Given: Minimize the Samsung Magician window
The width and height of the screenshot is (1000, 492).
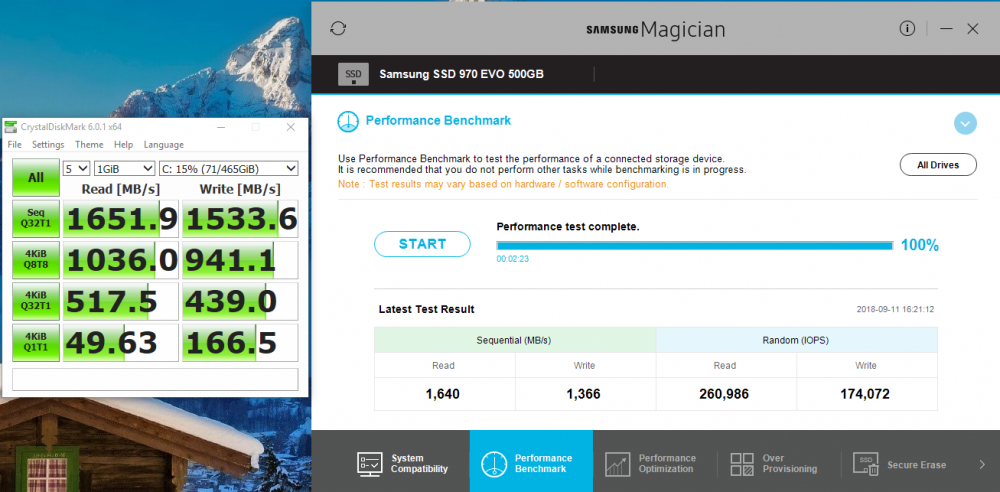Looking at the screenshot, I should click(946, 29).
